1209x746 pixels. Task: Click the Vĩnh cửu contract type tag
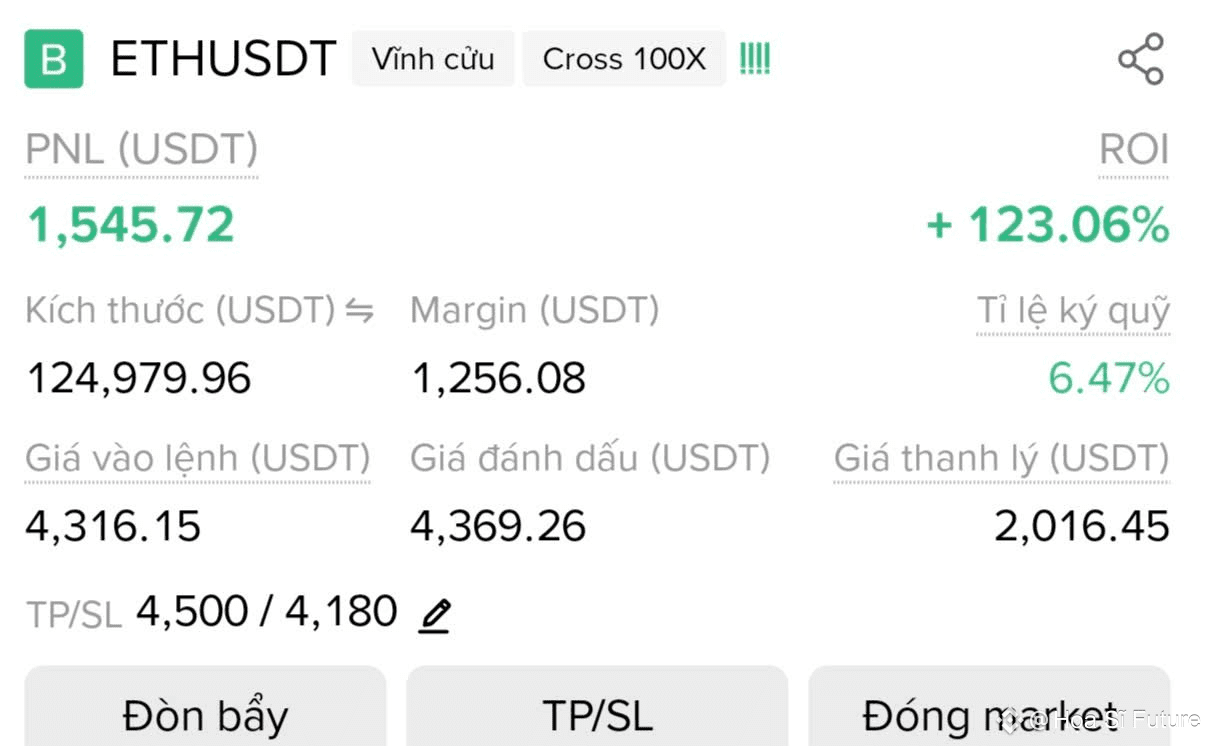click(x=432, y=58)
